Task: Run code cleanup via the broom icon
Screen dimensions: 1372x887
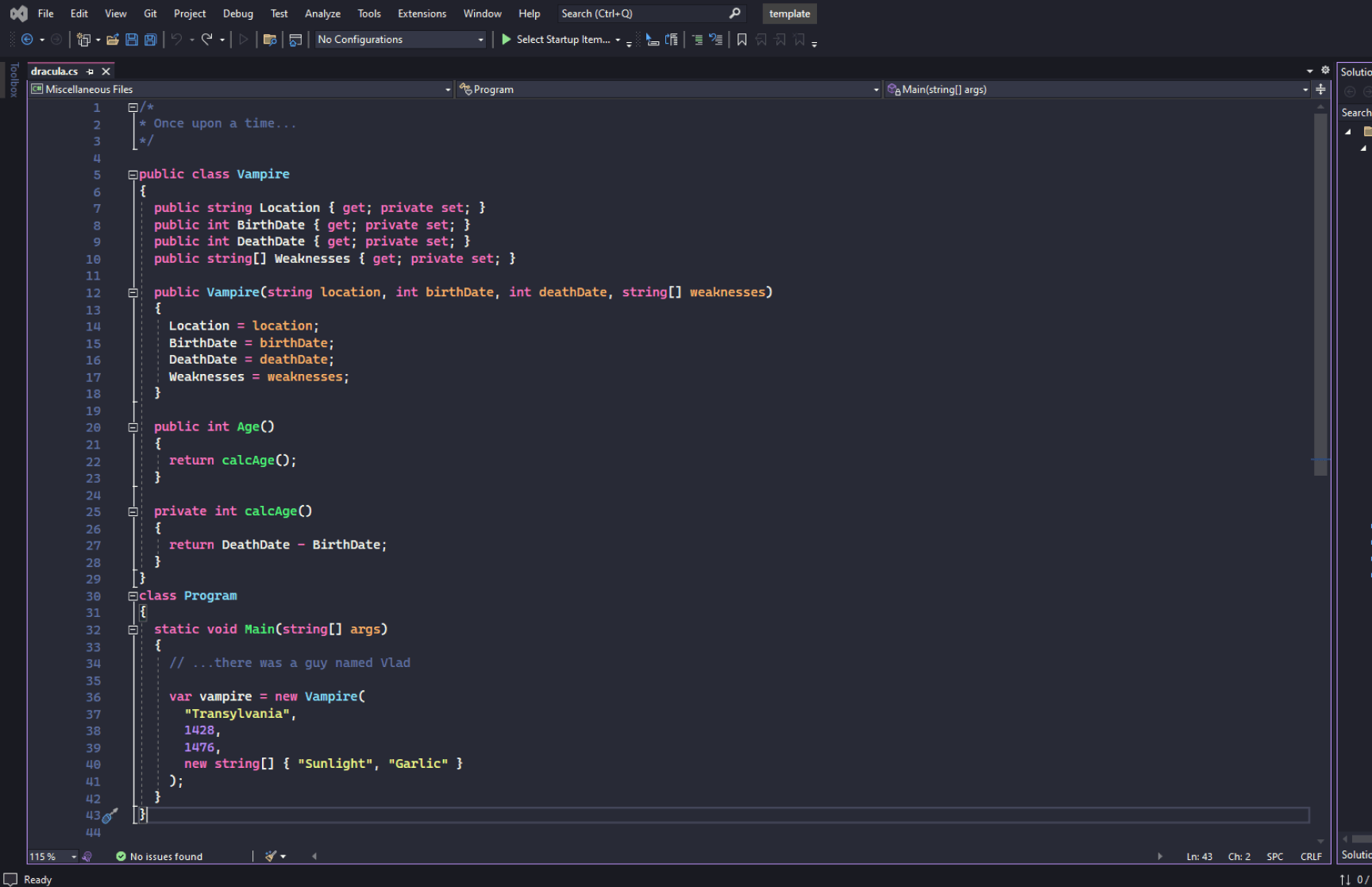Action: [270, 856]
